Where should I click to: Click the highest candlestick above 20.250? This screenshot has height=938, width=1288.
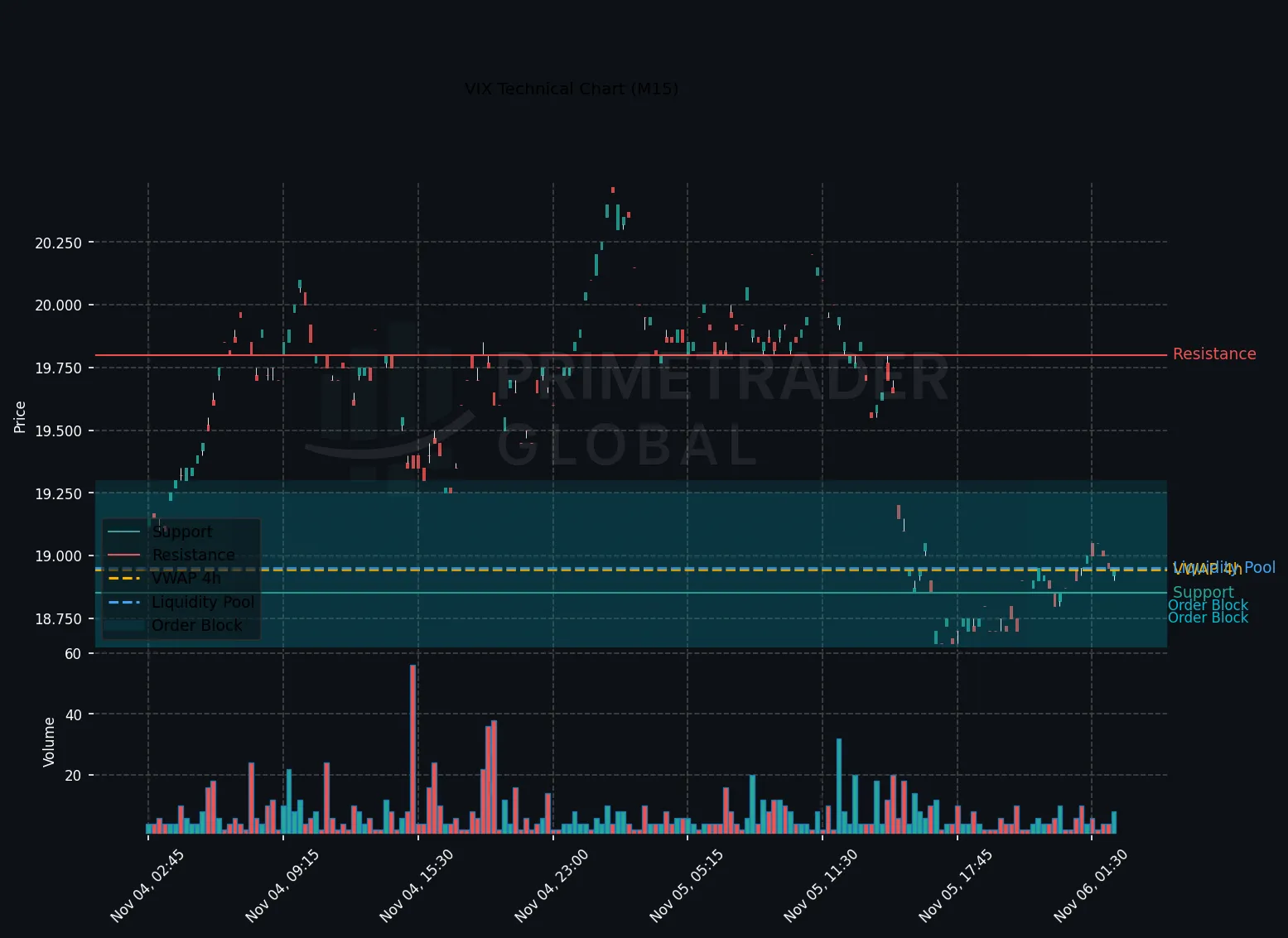click(613, 190)
